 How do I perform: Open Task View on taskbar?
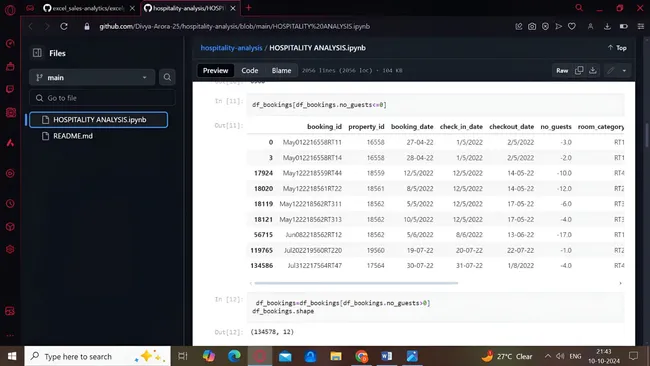(x=182, y=356)
